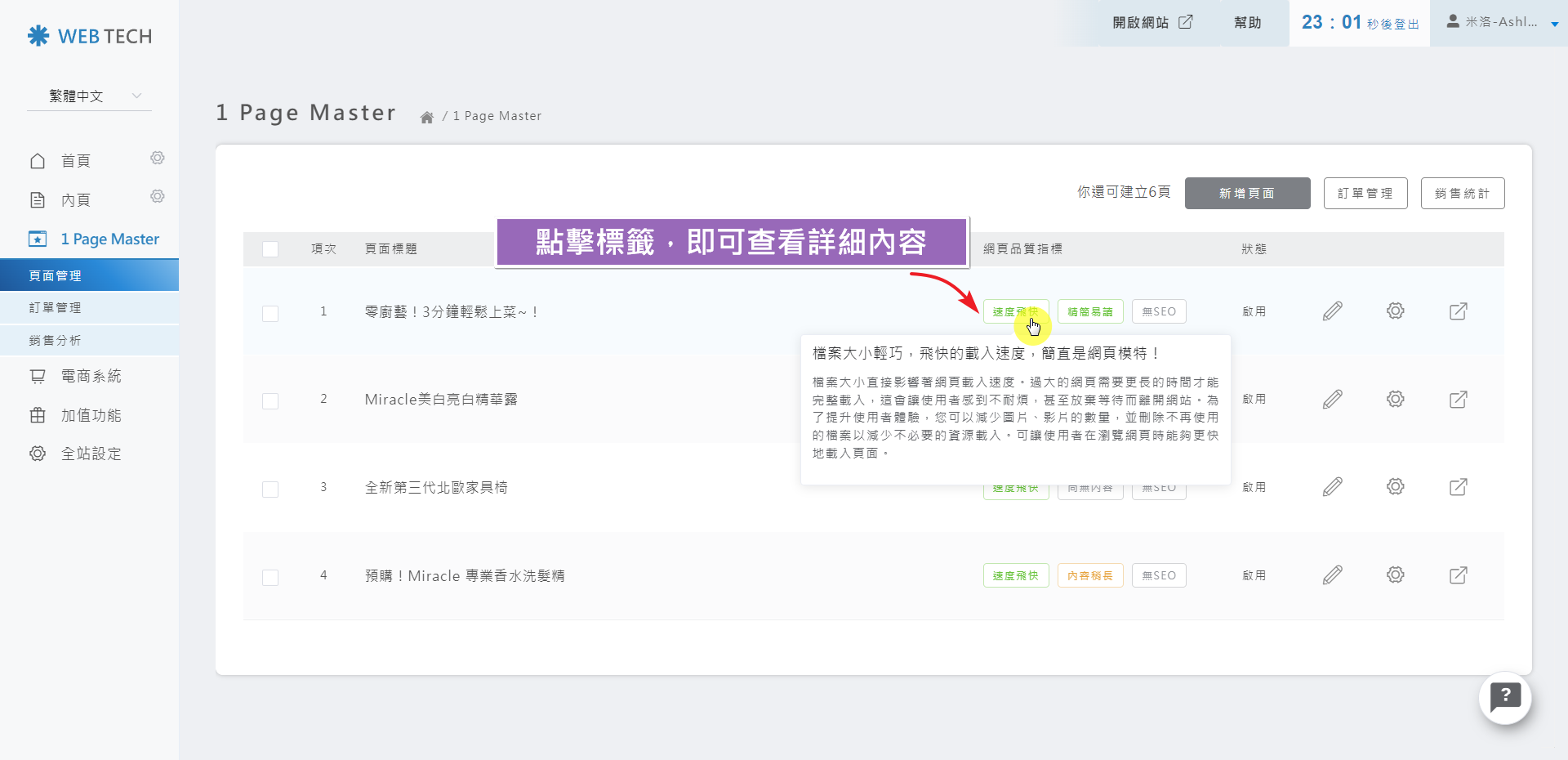Click the home breadcrumb icon
The width and height of the screenshot is (1568, 760).
(x=426, y=117)
